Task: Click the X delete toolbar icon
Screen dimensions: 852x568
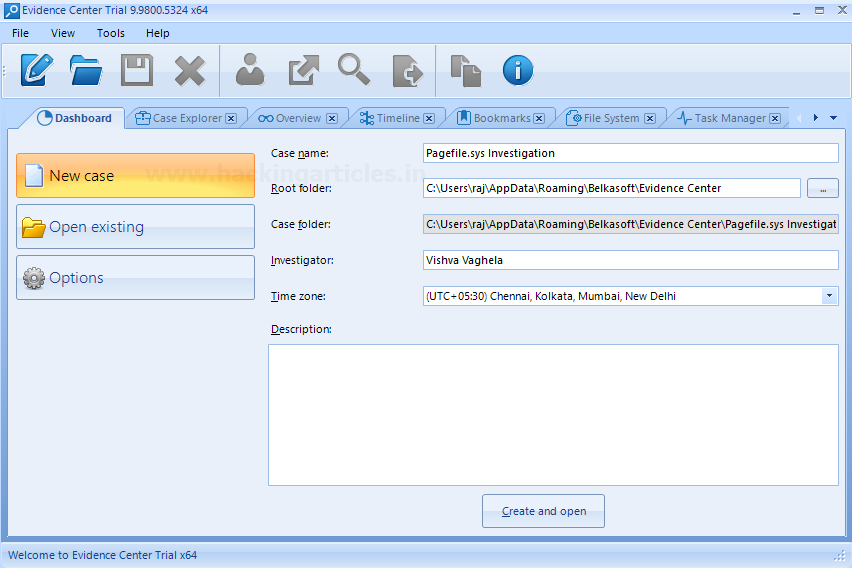Action: (x=189, y=70)
